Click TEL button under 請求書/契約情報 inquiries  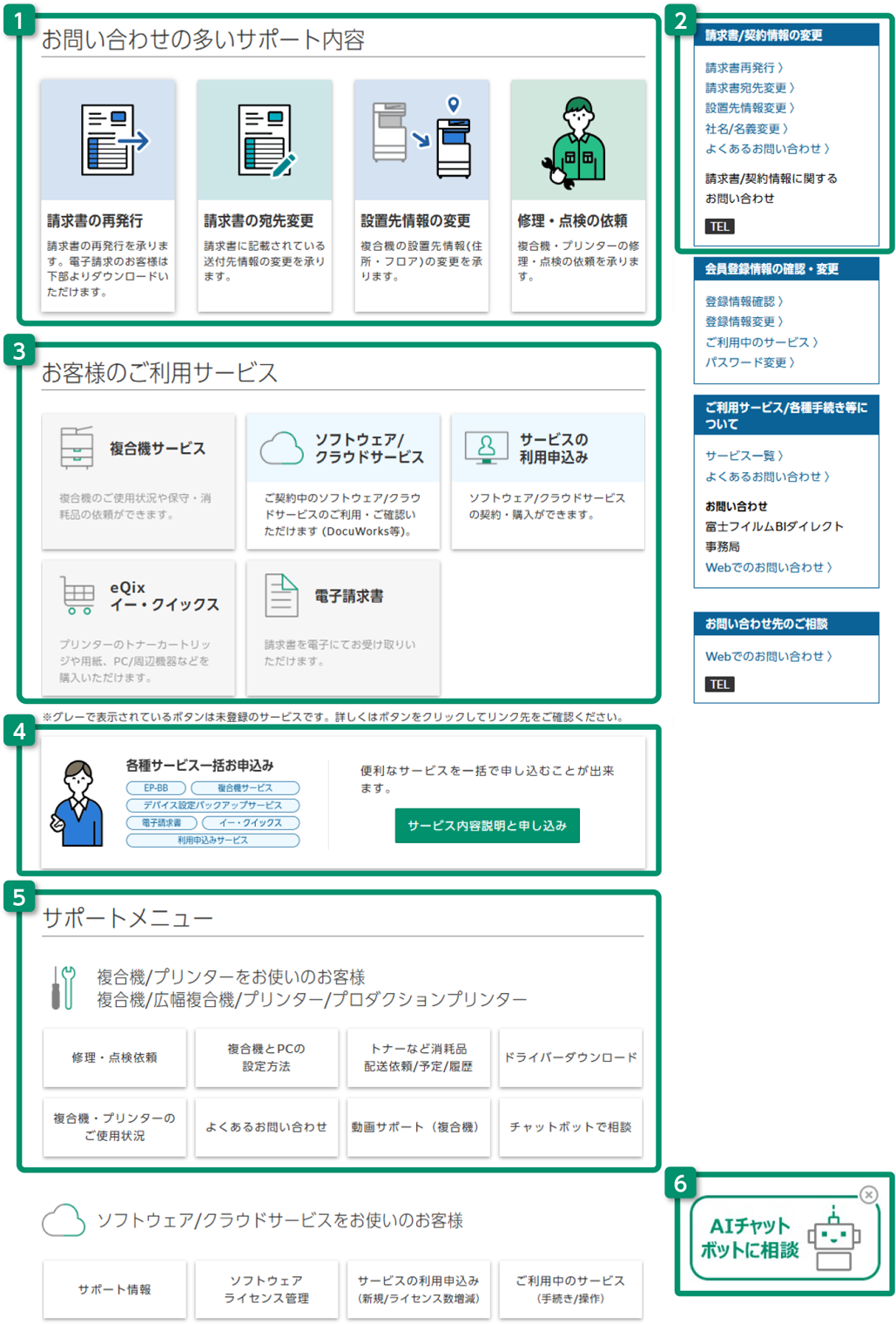tap(719, 226)
